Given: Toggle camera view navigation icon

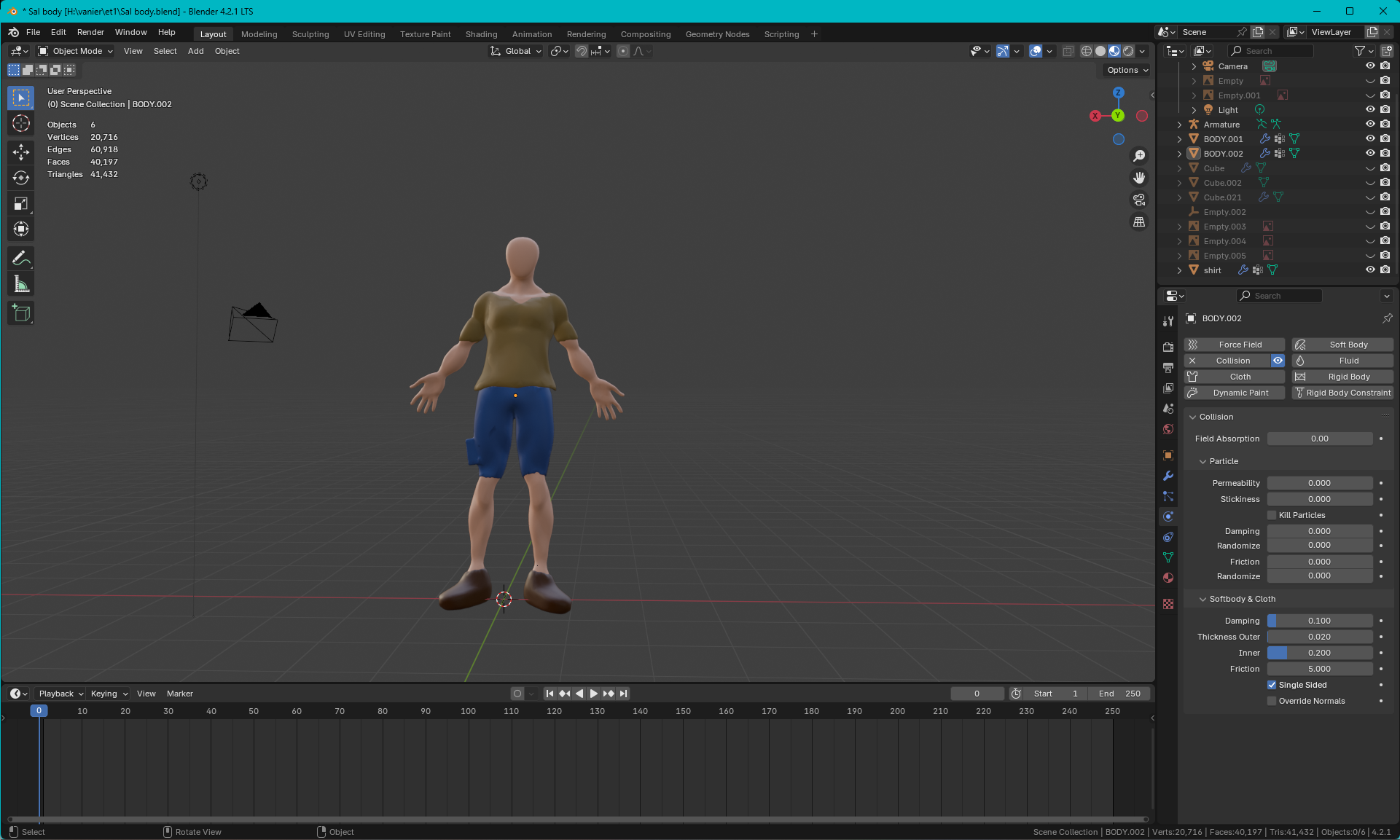Looking at the screenshot, I should (x=1139, y=200).
